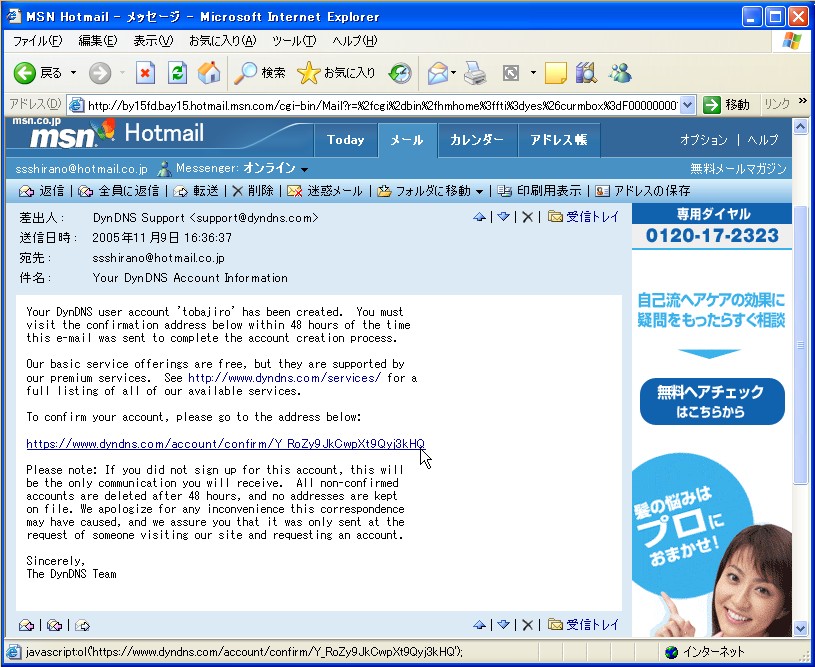Viewport: 815px width, 667px height.
Task: Reply to message (返信)
Action: [42, 191]
